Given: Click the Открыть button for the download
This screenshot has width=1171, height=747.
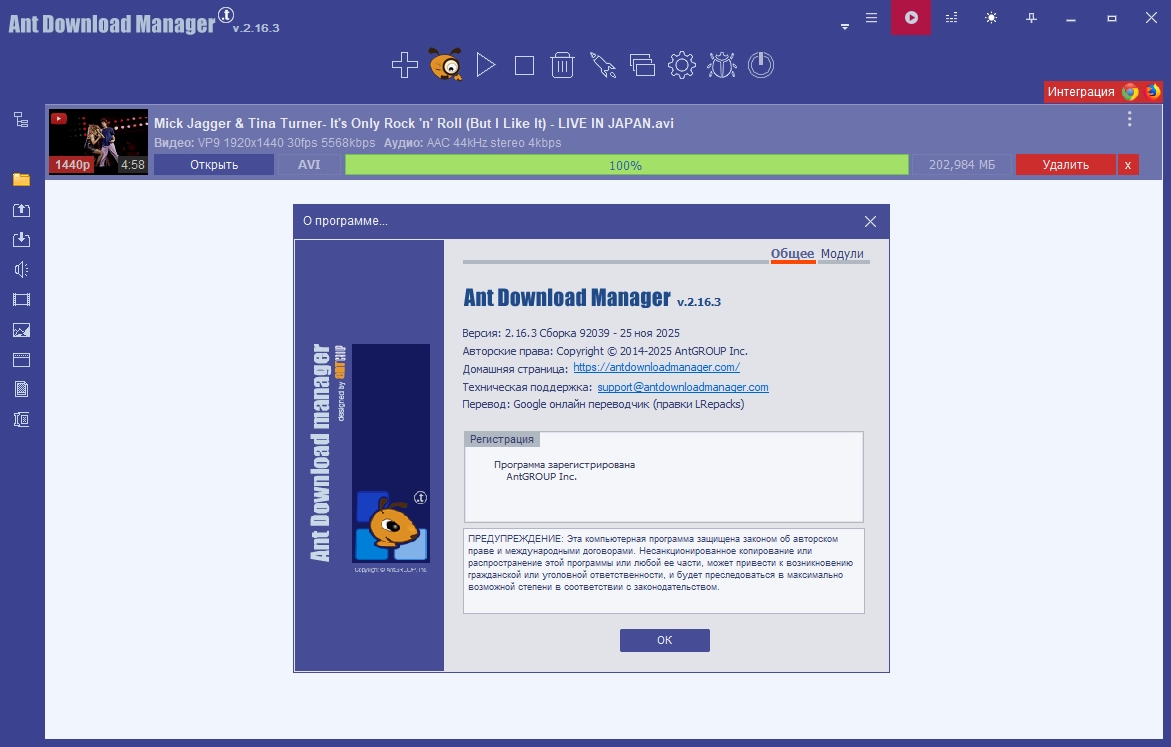Looking at the screenshot, I should 214,165.
